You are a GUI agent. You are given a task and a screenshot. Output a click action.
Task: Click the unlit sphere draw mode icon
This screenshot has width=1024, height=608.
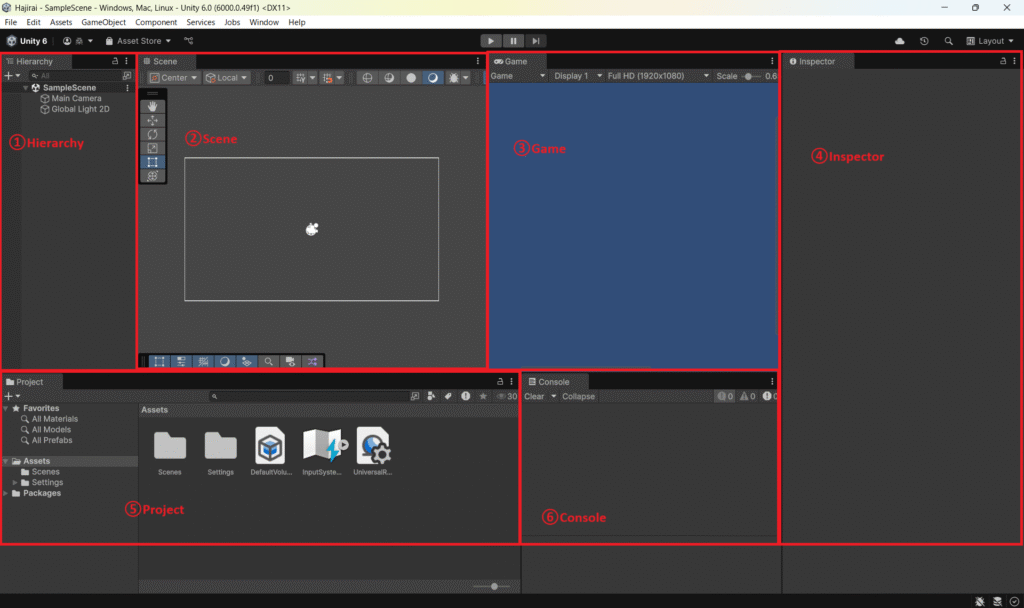point(411,78)
